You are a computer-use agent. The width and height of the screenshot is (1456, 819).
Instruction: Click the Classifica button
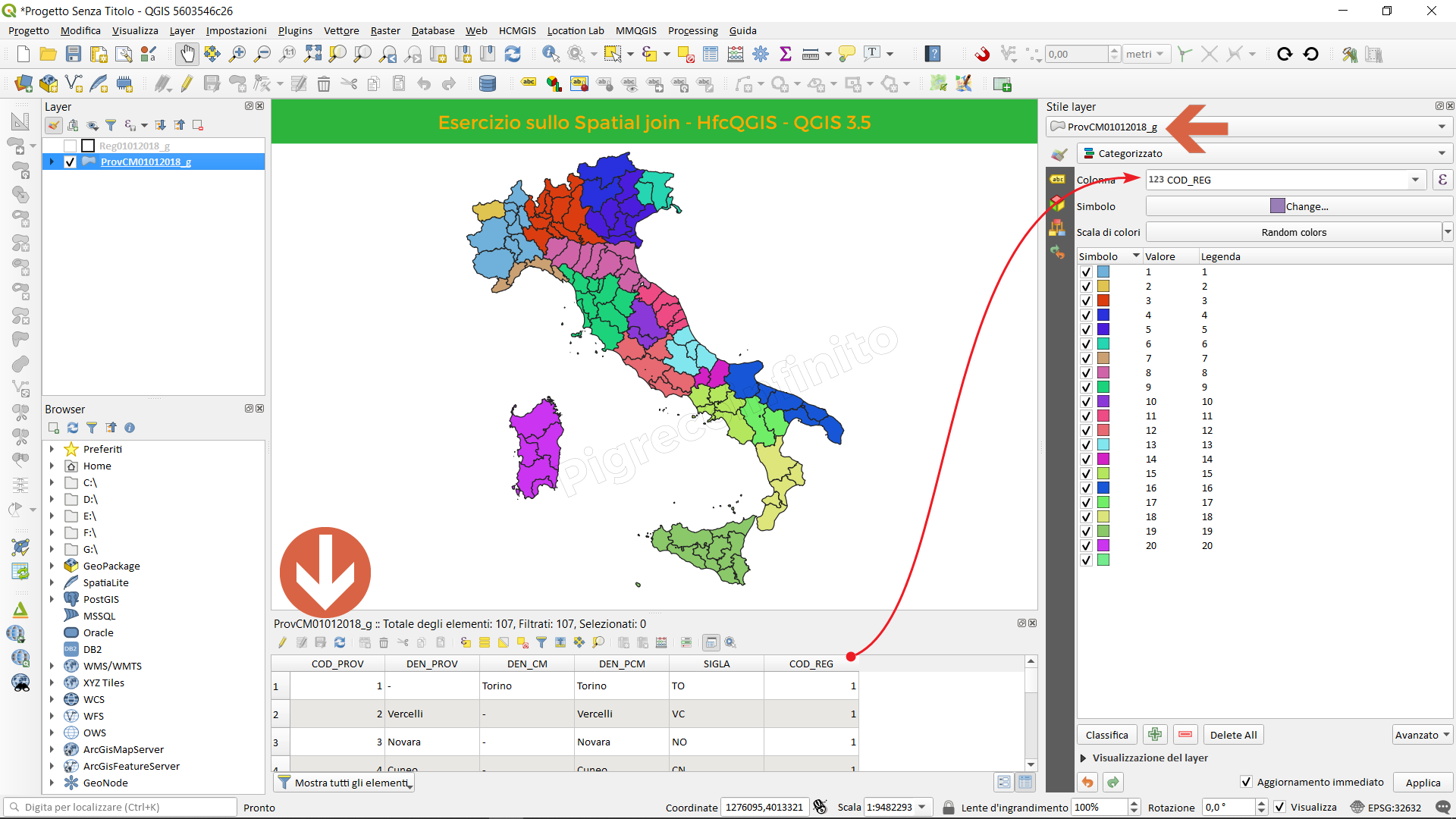point(1106,734)
